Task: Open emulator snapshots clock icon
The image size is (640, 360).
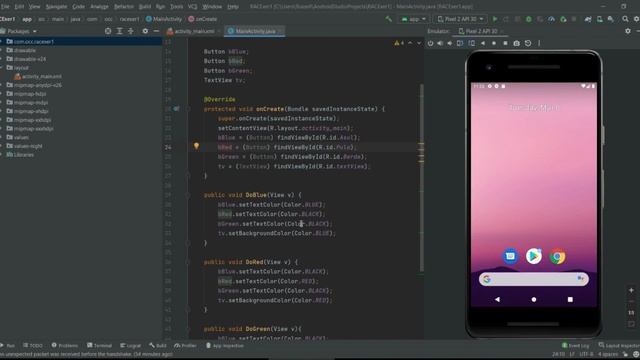Action: [528, 43]
